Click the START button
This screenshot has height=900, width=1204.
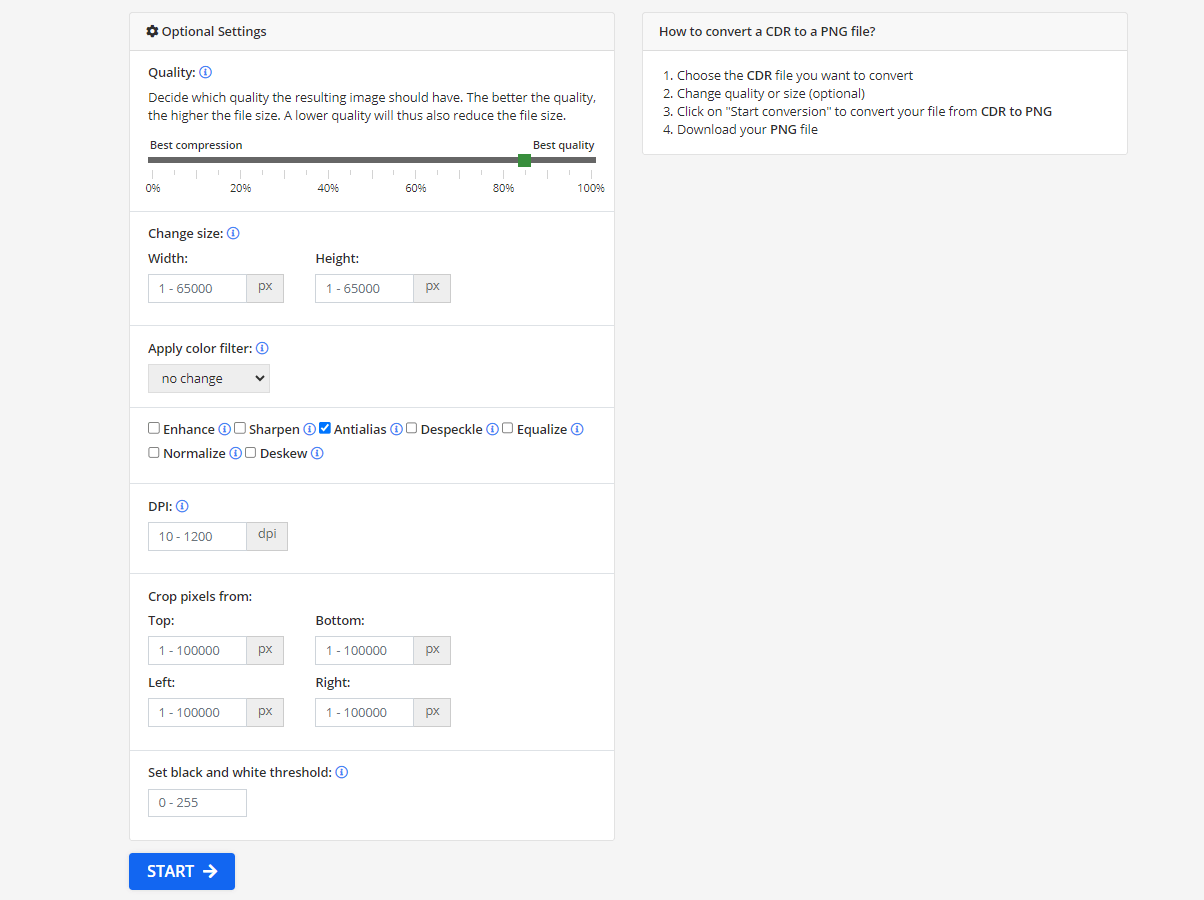(182, 871)
